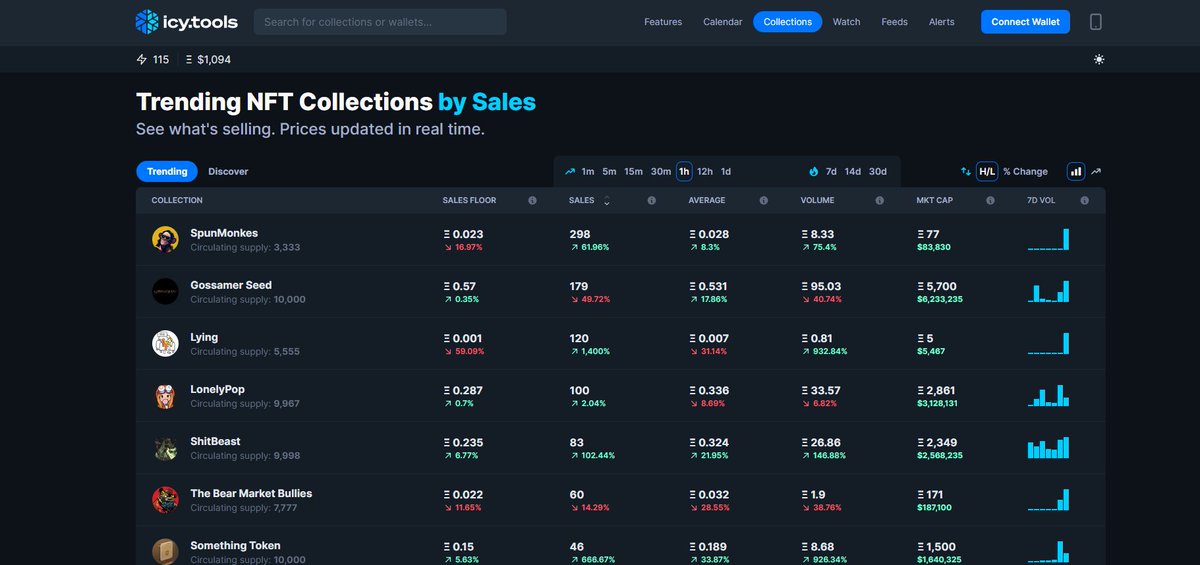1200x565 pixels.
Task: Click the flame hot timeframe icon
Action: click(813, 172)
